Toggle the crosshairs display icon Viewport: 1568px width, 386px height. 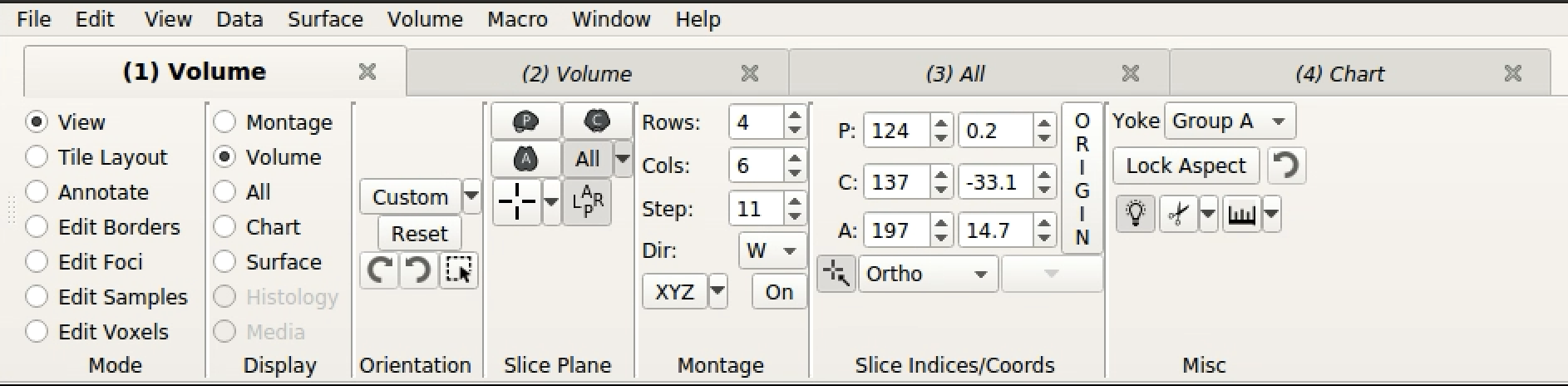517,202
